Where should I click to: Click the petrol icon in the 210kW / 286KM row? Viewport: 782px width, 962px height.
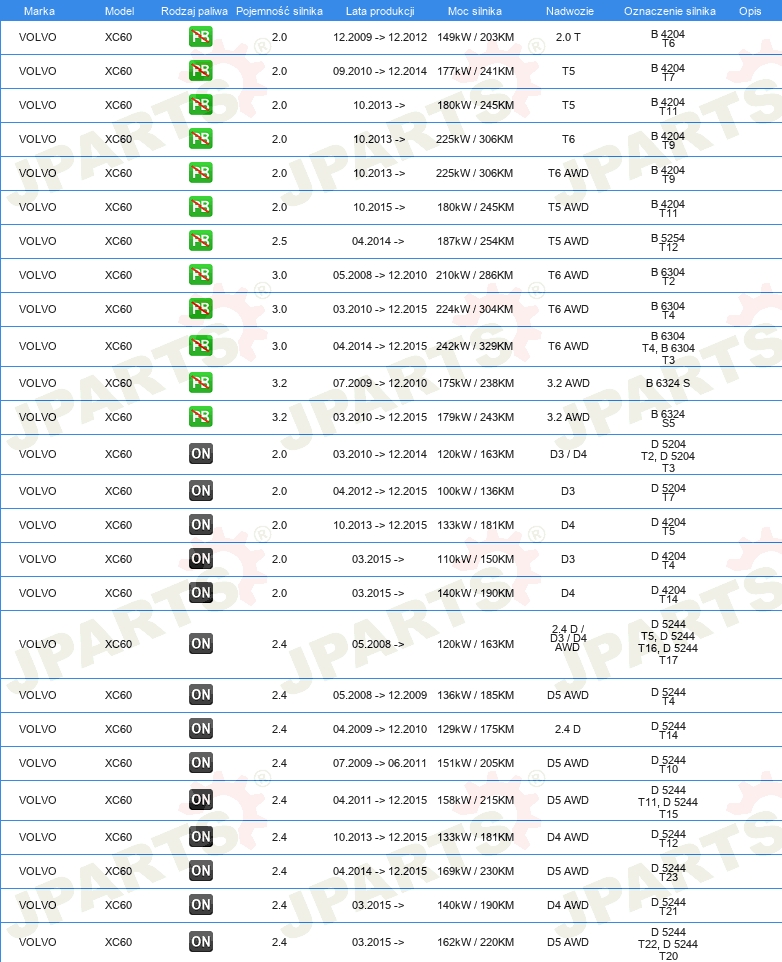pyautogui.click(x=201, y=275)
